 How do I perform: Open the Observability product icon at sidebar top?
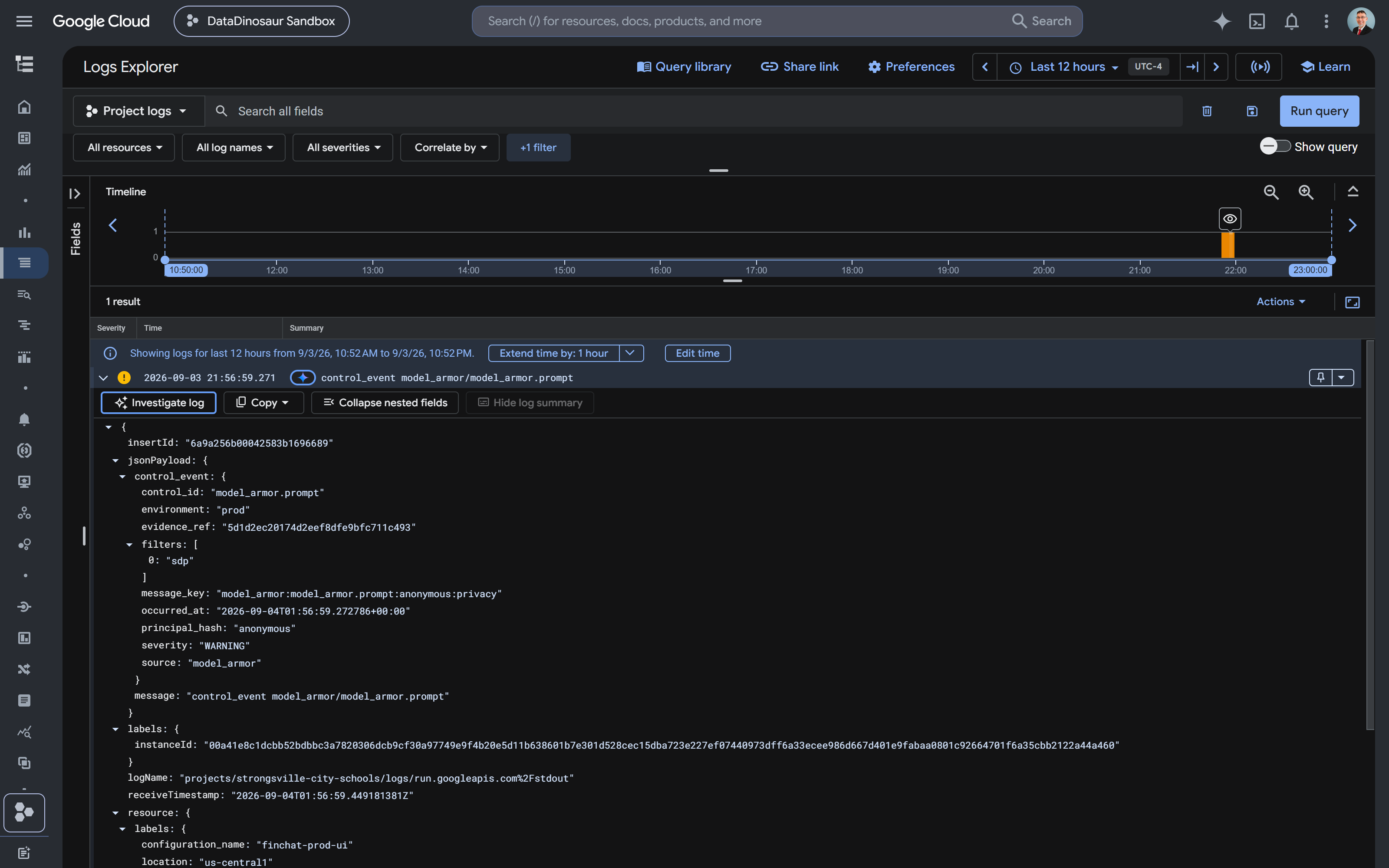click(x=24, y=64)
